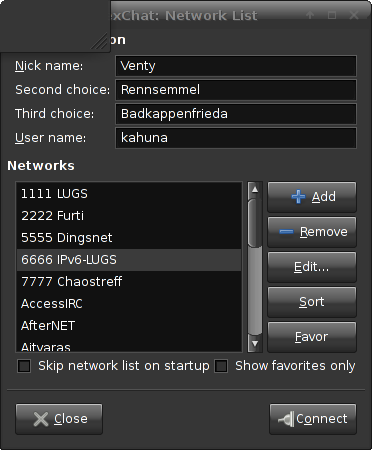
Task: Click the title bar up-arrow icon
Action: (x=310, y=15)
